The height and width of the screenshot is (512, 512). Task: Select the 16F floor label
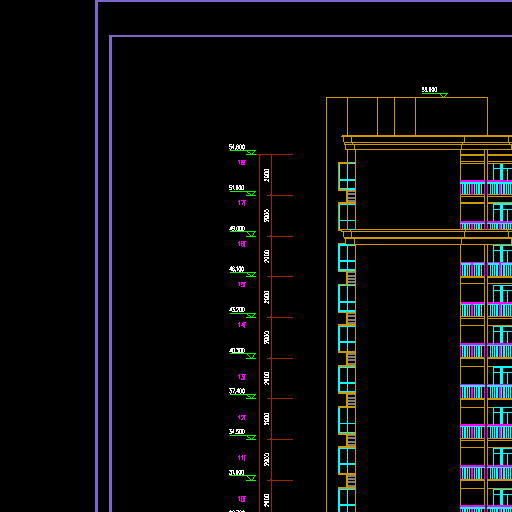click(x=242, y=244)
